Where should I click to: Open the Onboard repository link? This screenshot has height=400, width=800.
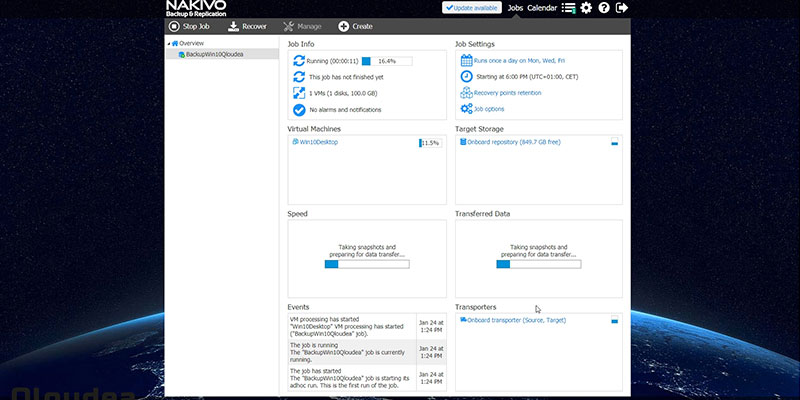pyautogui.click(x=514, y=142)
